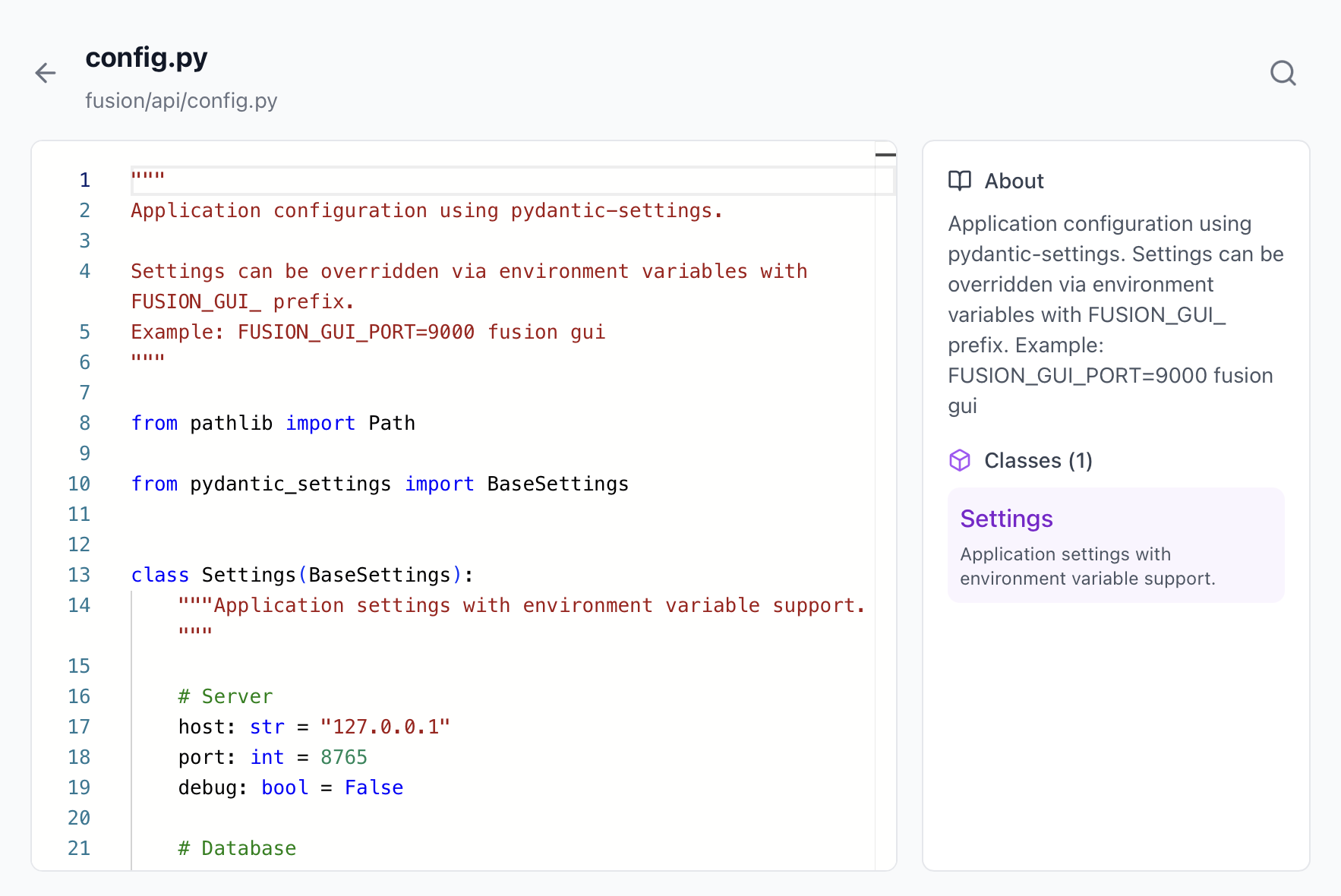Place cursor on 'from pathlib import Path' line
Image resolution: width=1341 pixels, height=896 pixels.
[273, 423]
